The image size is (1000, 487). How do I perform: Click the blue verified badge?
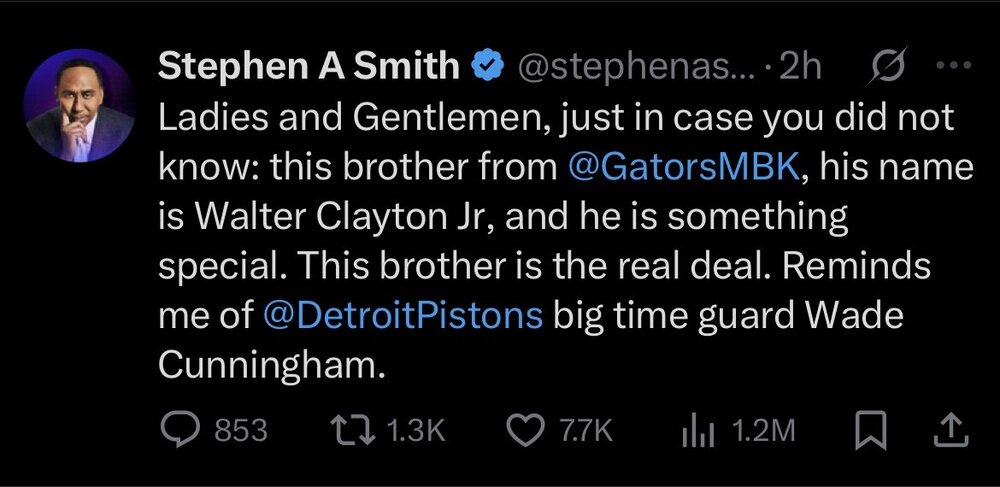click(x=487, y=67)
